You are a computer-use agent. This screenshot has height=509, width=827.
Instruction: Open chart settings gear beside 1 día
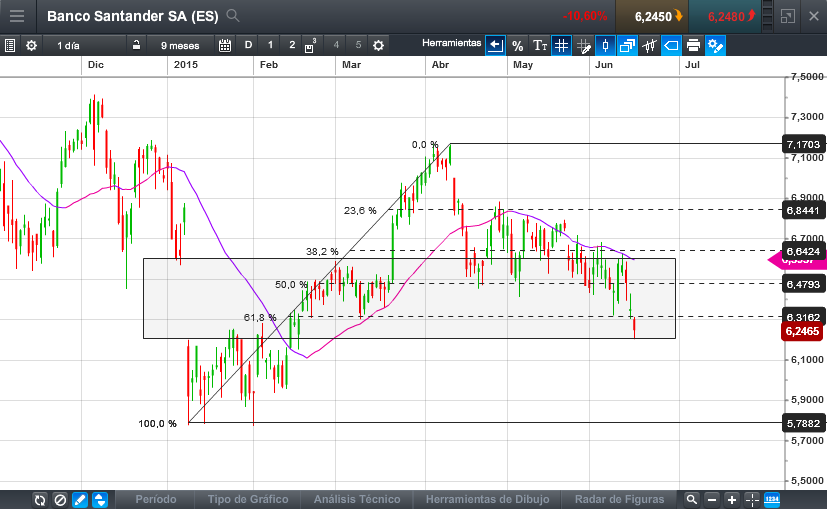coord(32,45)
